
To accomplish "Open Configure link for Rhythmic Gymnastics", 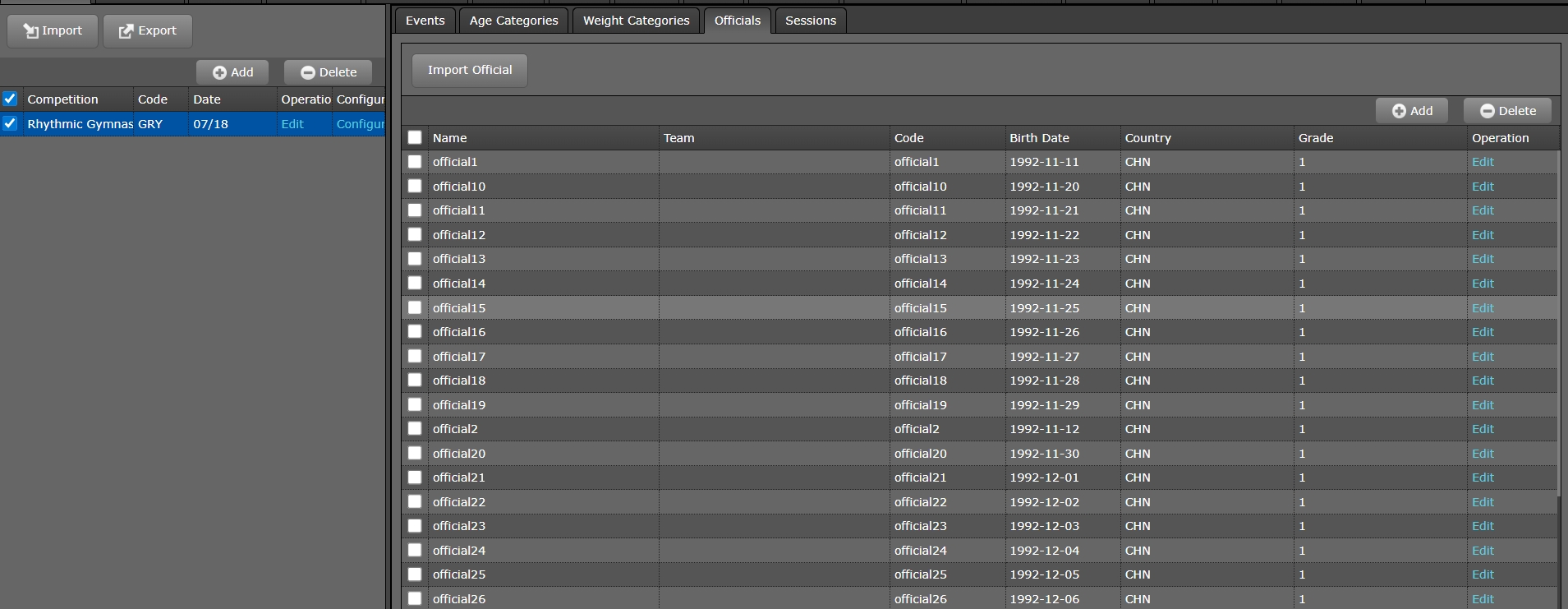I will (x=360, y=124).
